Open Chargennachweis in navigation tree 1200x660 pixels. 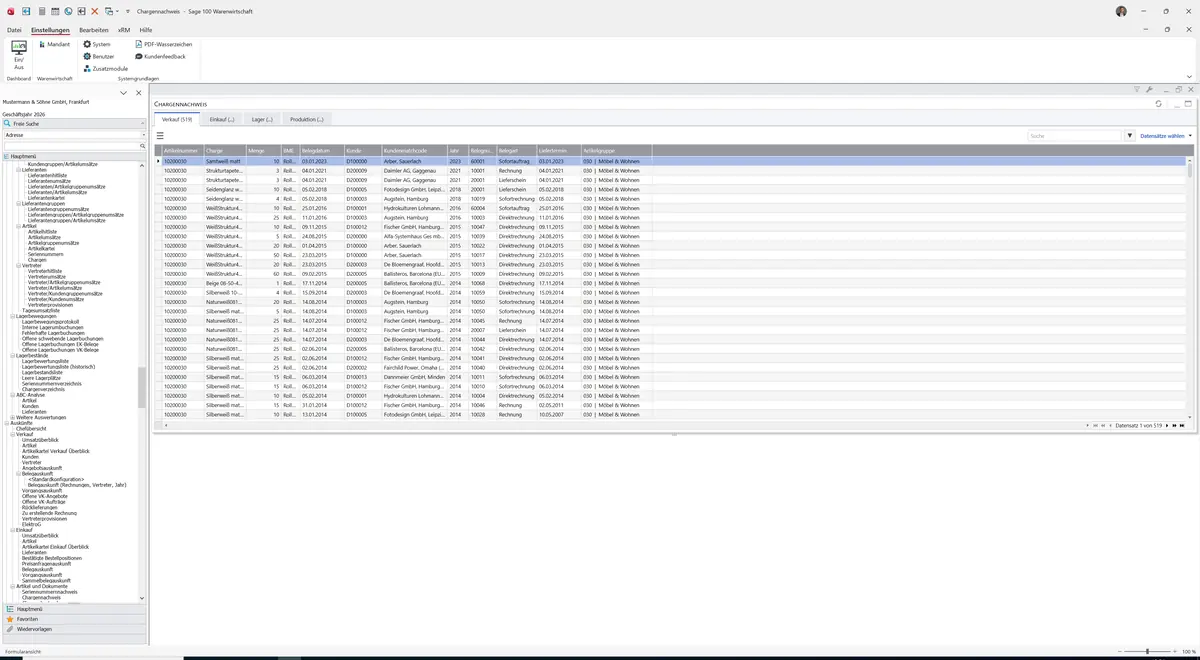click(43, 597)
